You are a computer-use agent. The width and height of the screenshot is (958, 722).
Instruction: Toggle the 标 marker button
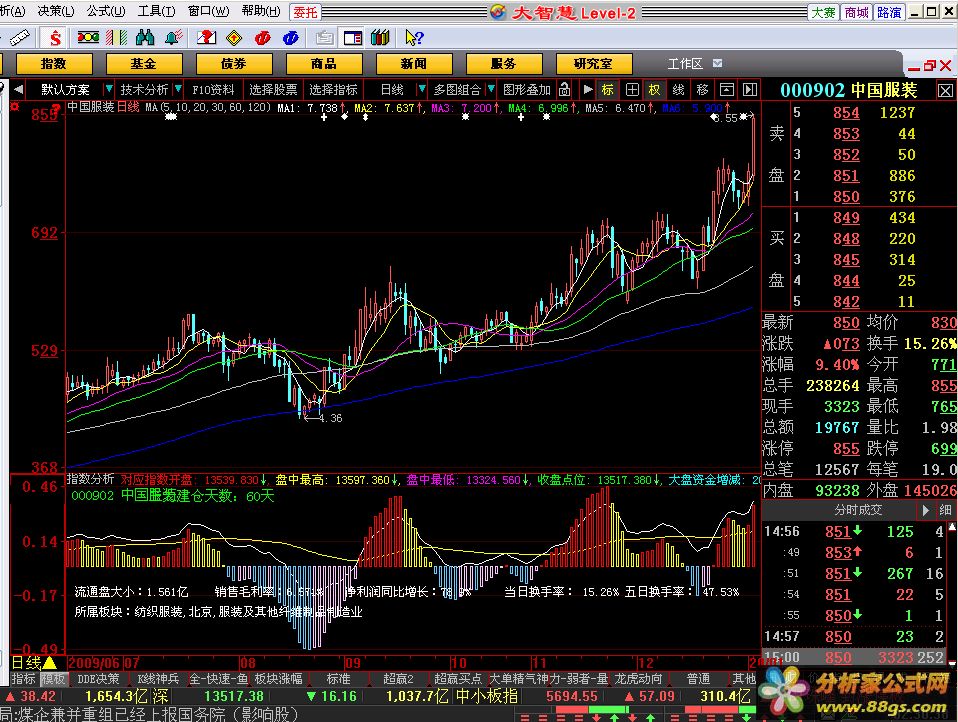pos(608,90)
